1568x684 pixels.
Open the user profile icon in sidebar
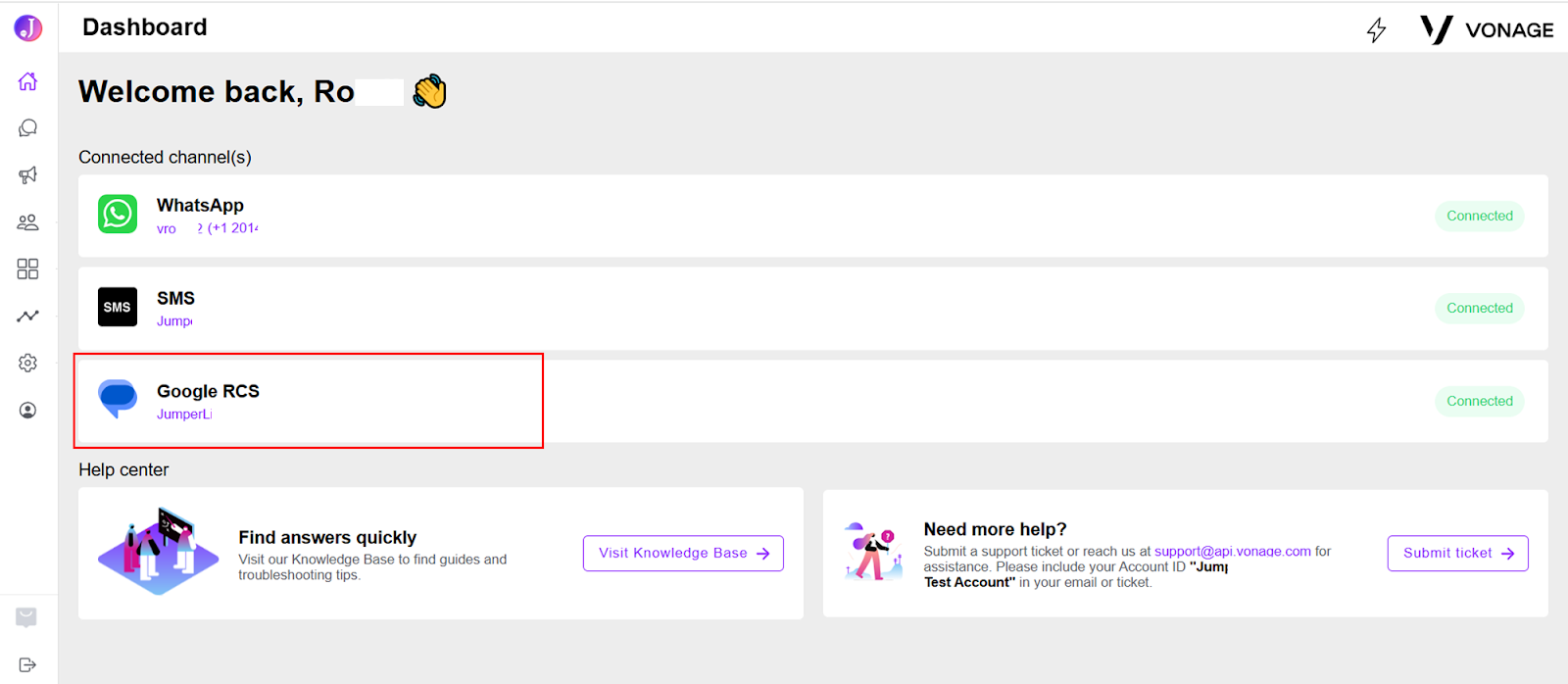(x=27, y=410)
